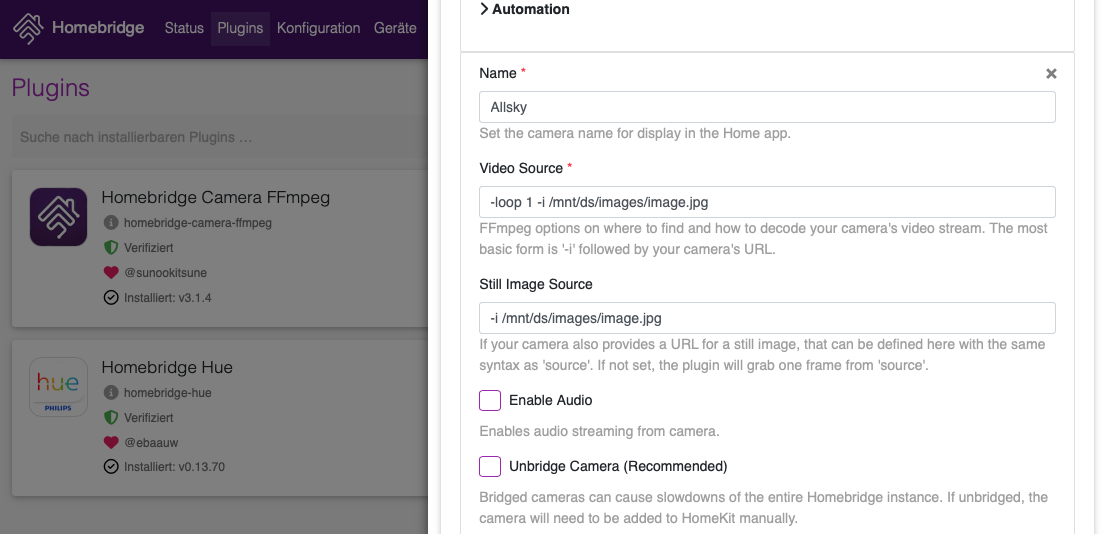This screenshot has width=1108, height=534.
Task: Click the Homebridge brand title
Action: coord(98,28)
